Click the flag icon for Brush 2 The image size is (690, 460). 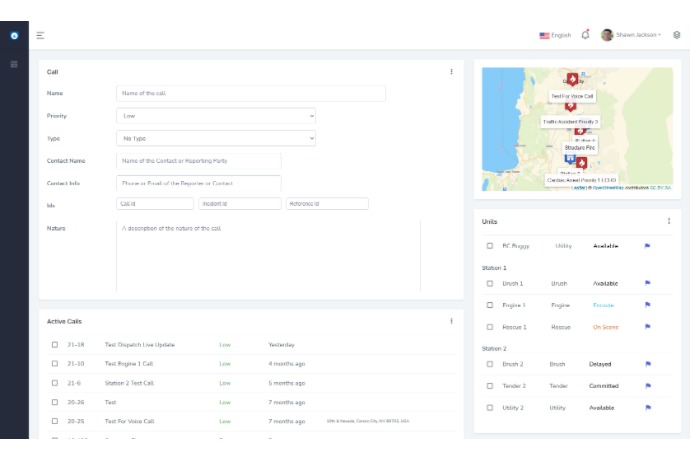648,364
